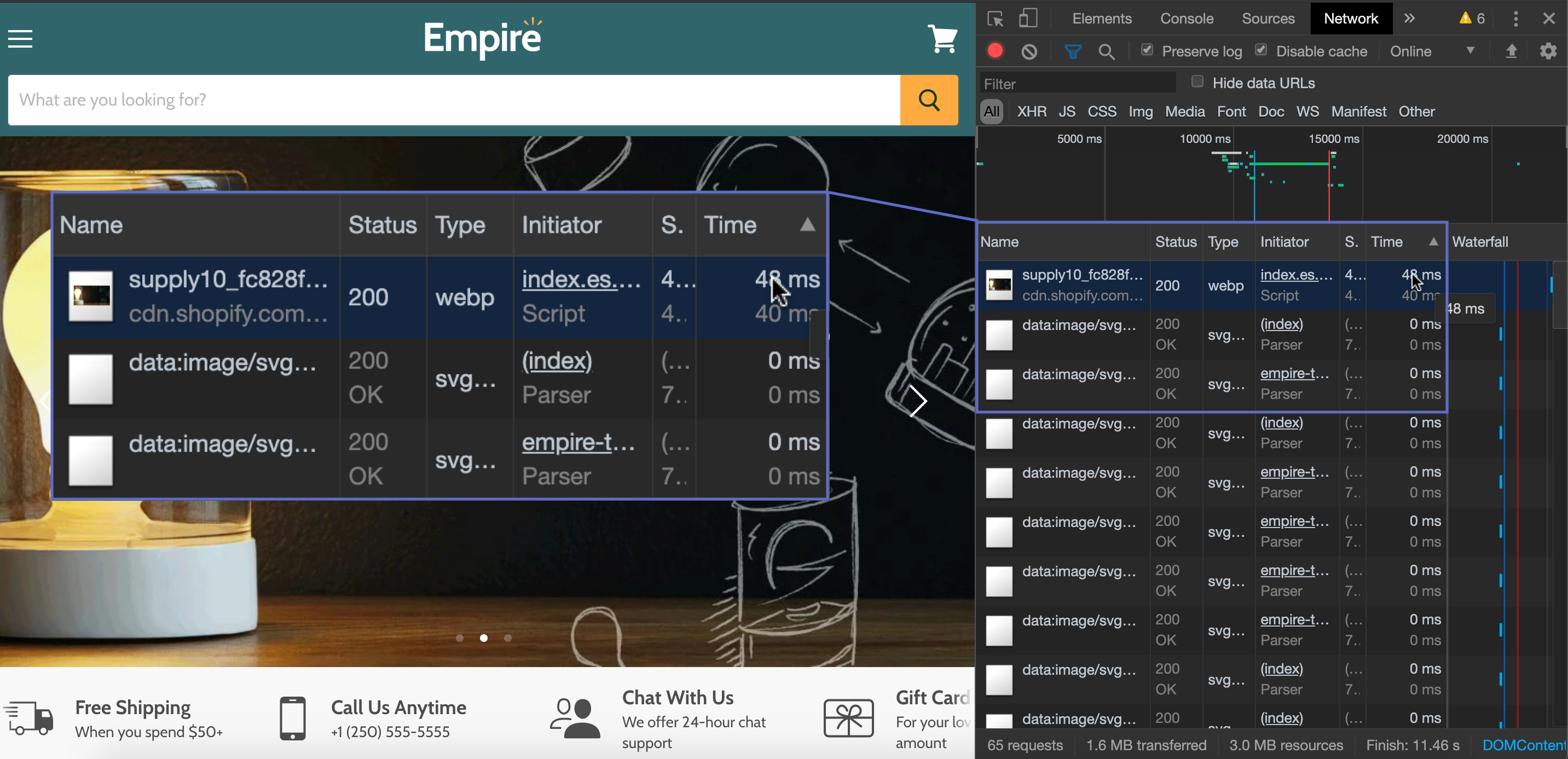Click the Empire logo
This screenshot has height=759, width=1568.
(482, 38)
